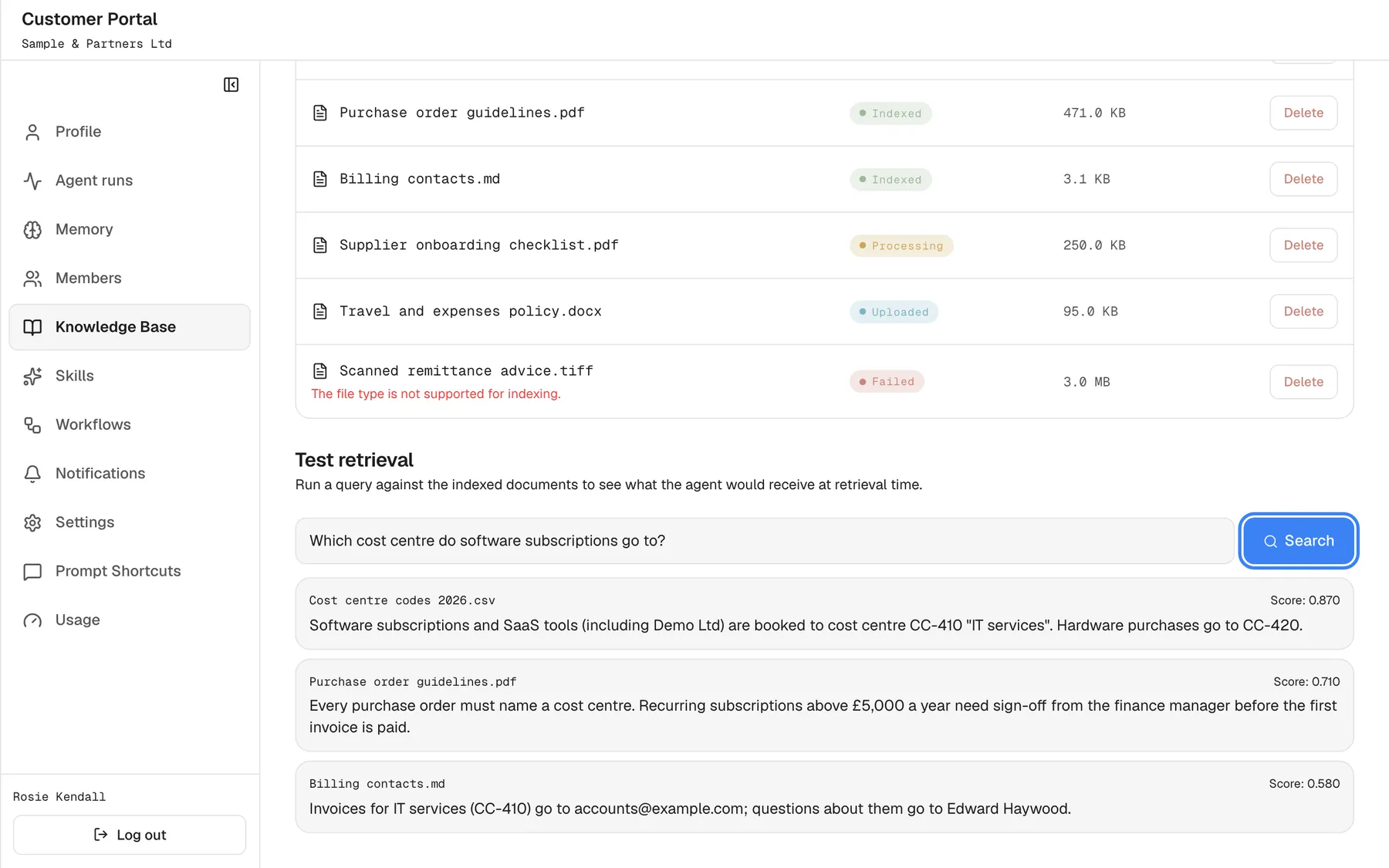The height and width of the screenshot is (868, 1389).
Task: Click the Workflows icon in sidebar
Action: click(32, 425)
